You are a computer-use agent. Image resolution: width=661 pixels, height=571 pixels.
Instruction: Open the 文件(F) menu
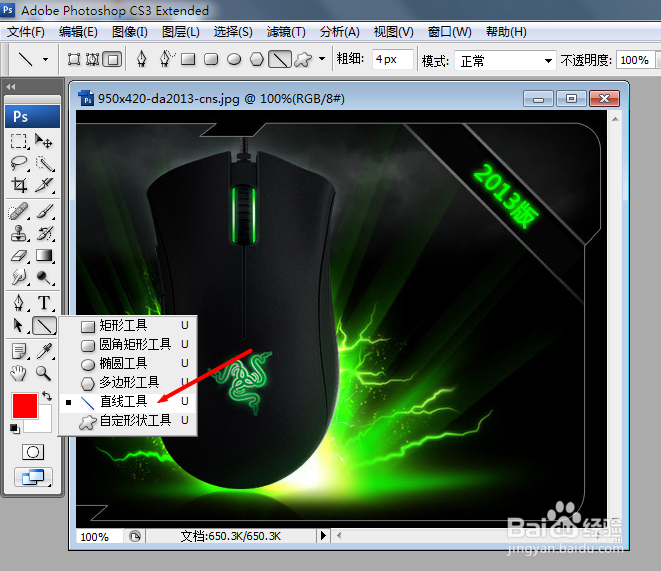26,32
